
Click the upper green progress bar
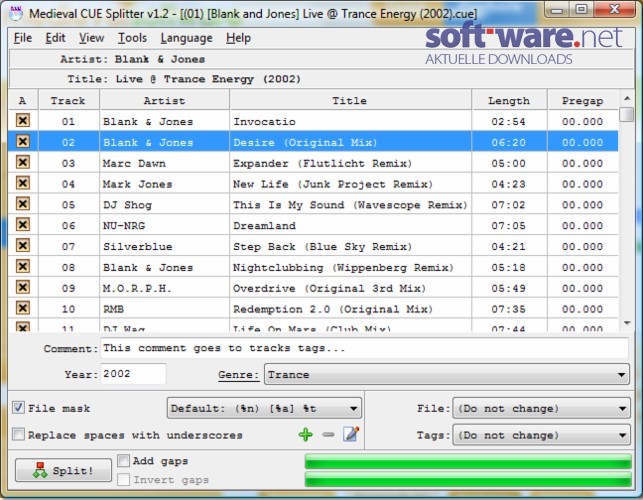(468, 461)
